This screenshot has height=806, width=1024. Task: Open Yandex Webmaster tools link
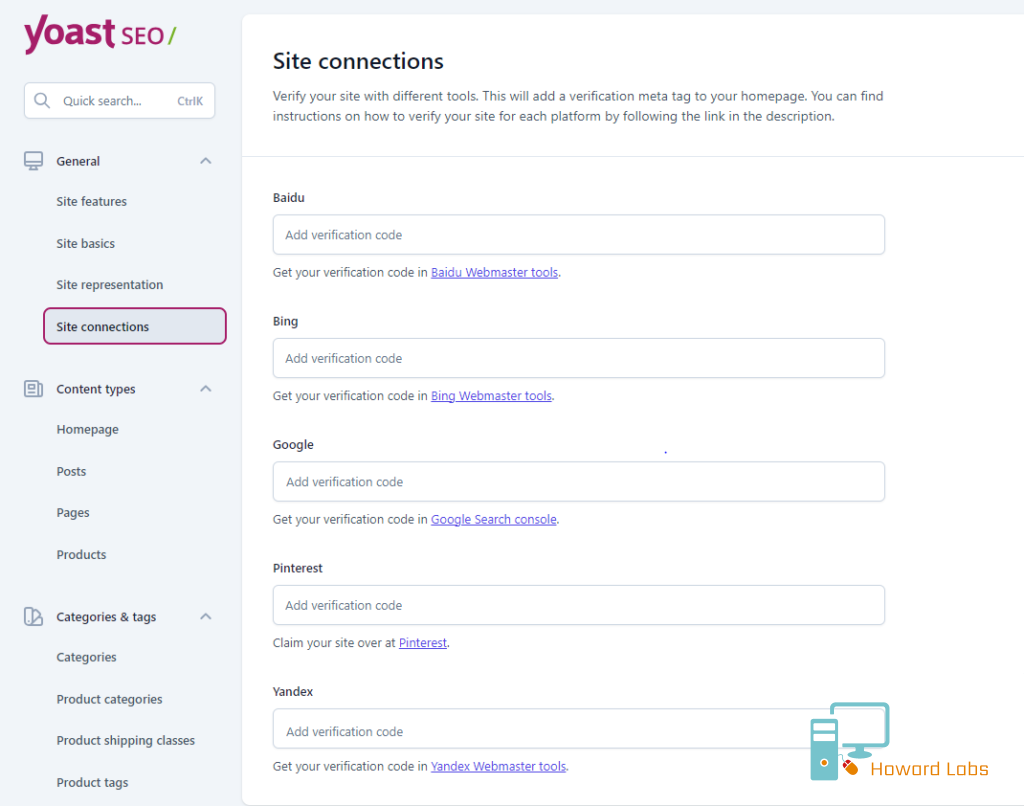coord(498,766)
